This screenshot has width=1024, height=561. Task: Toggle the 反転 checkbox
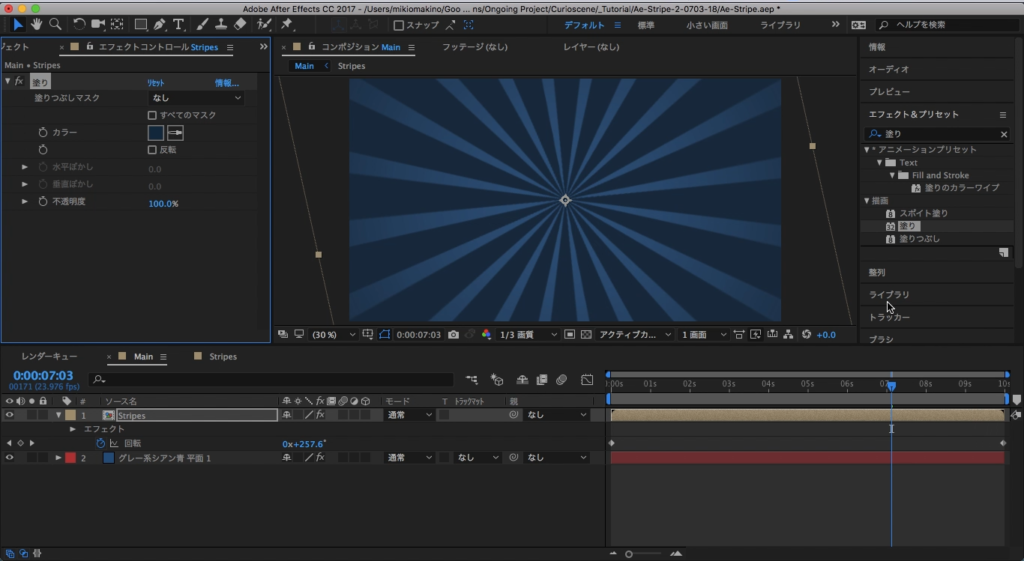152,150
